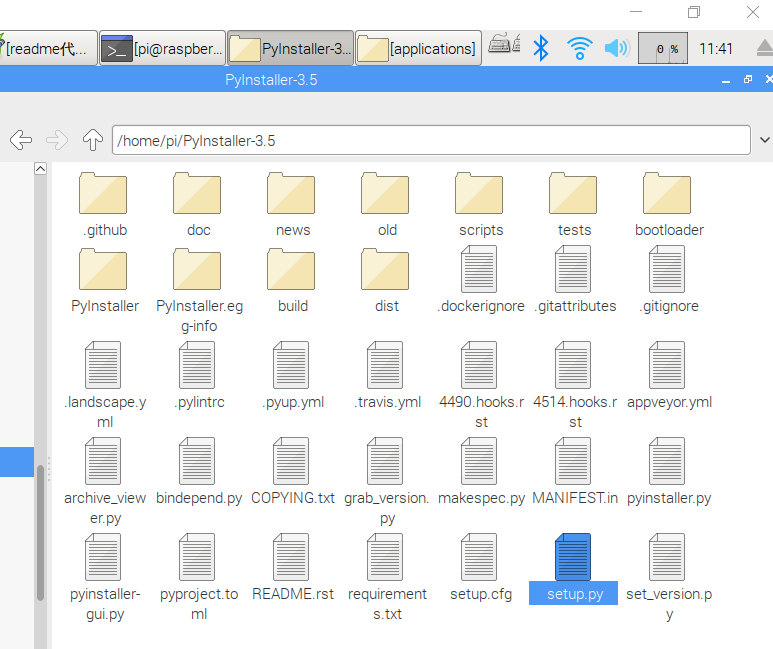Select the setup.cfg file
Screen dimensions: 773x649
(480, 568)
